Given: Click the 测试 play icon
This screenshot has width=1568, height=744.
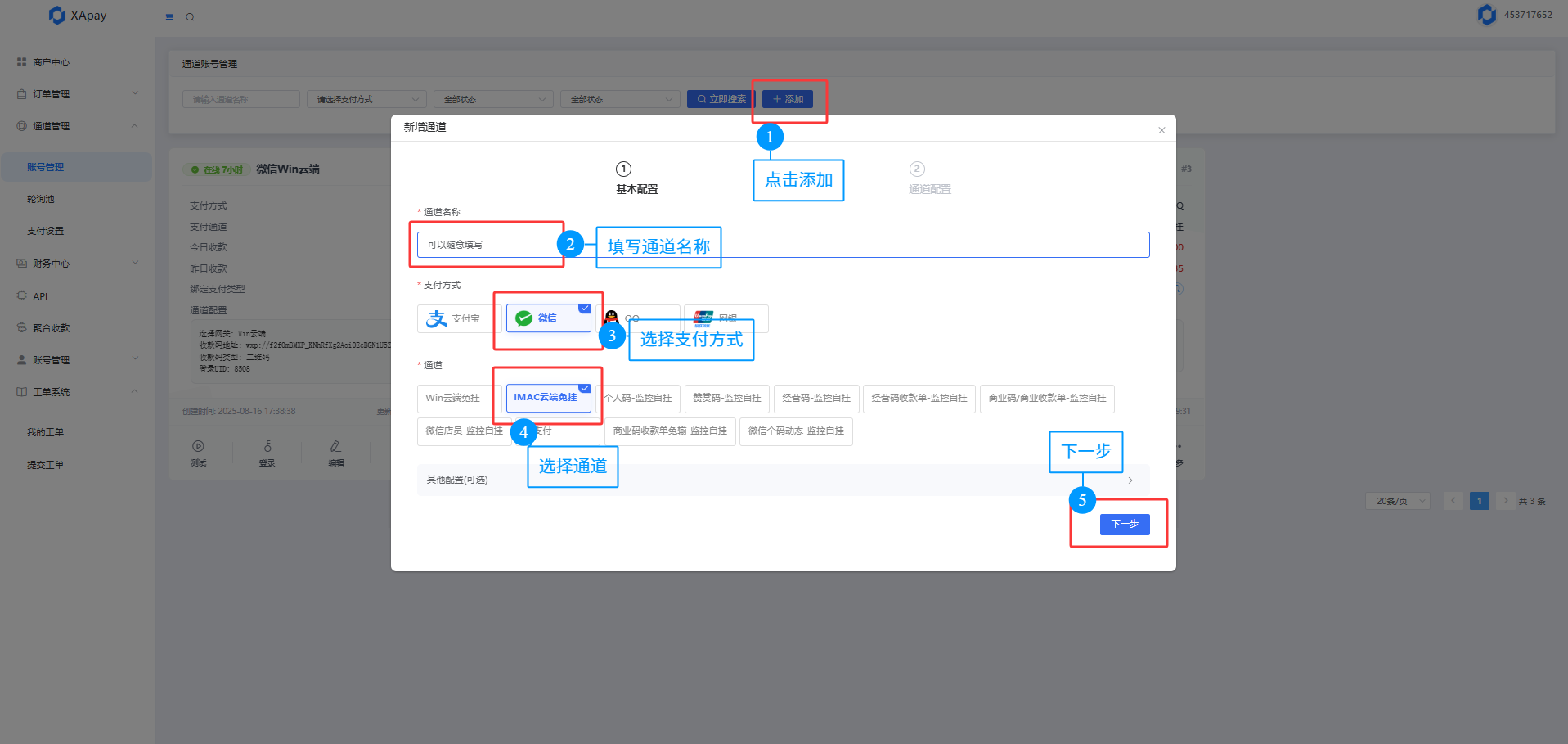Looking at the screenshot, I should coord(198,447).
